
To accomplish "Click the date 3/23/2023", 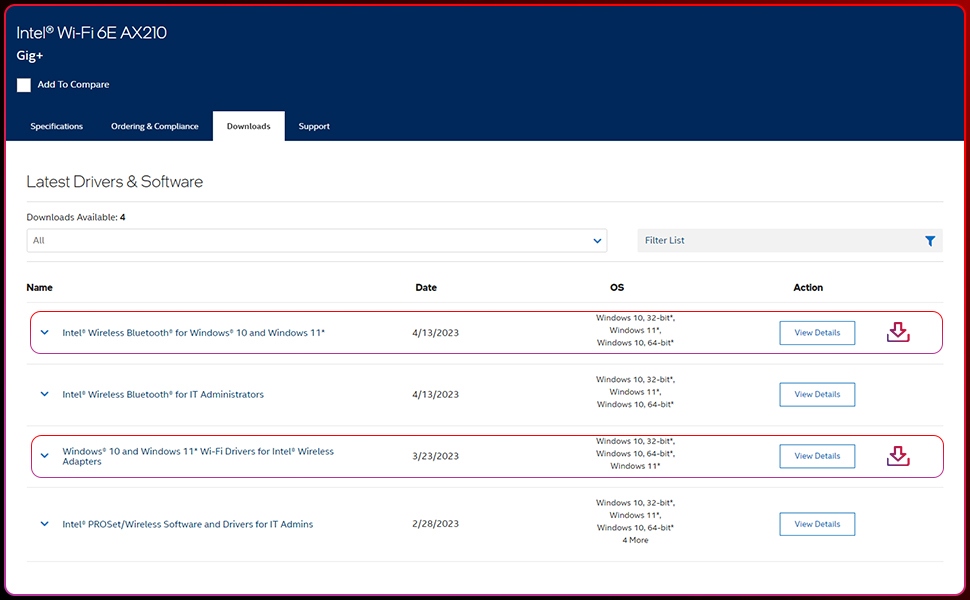I will (436, 456).
